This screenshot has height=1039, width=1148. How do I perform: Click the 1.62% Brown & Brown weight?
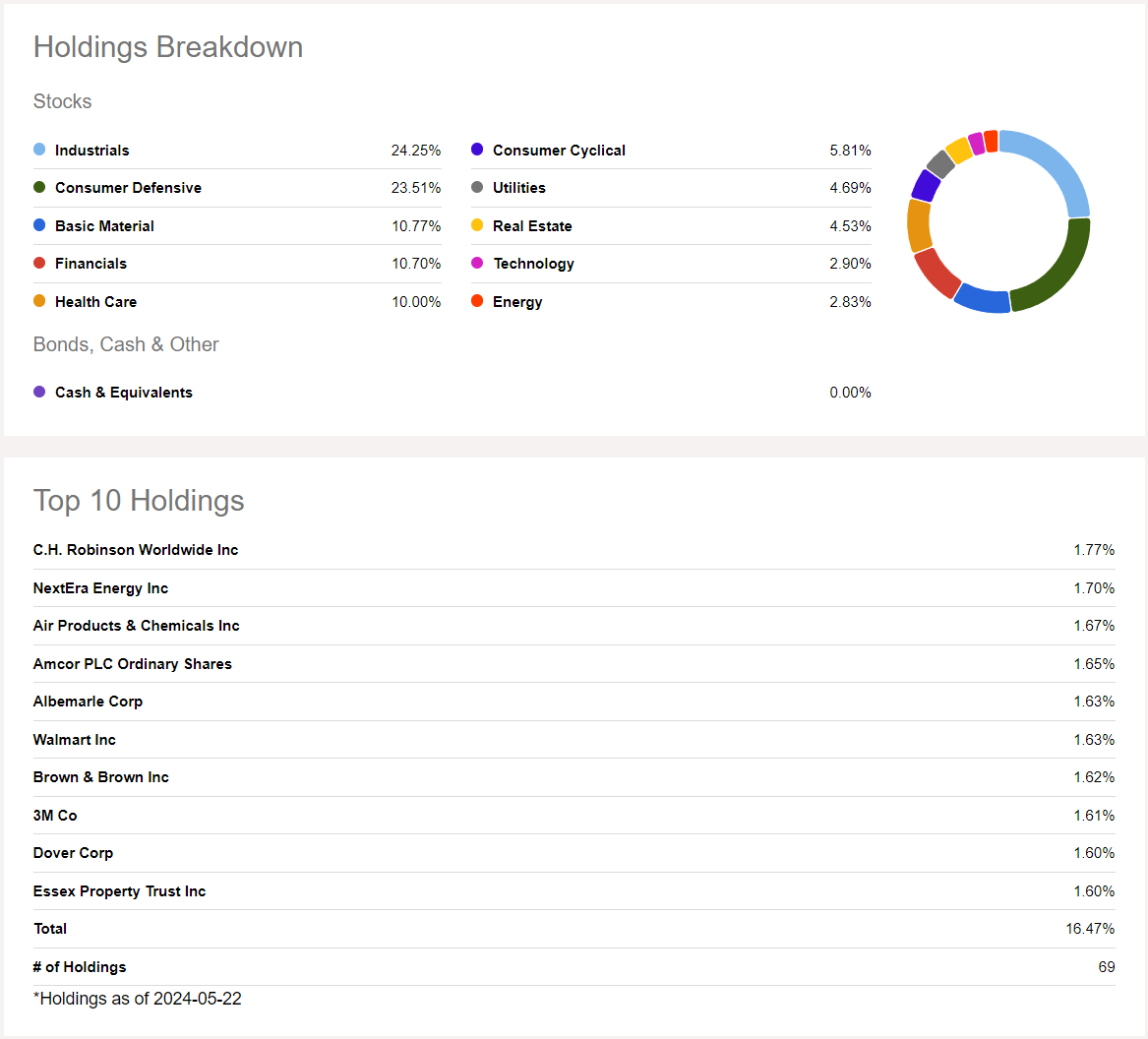click(x=1094, y=777)
